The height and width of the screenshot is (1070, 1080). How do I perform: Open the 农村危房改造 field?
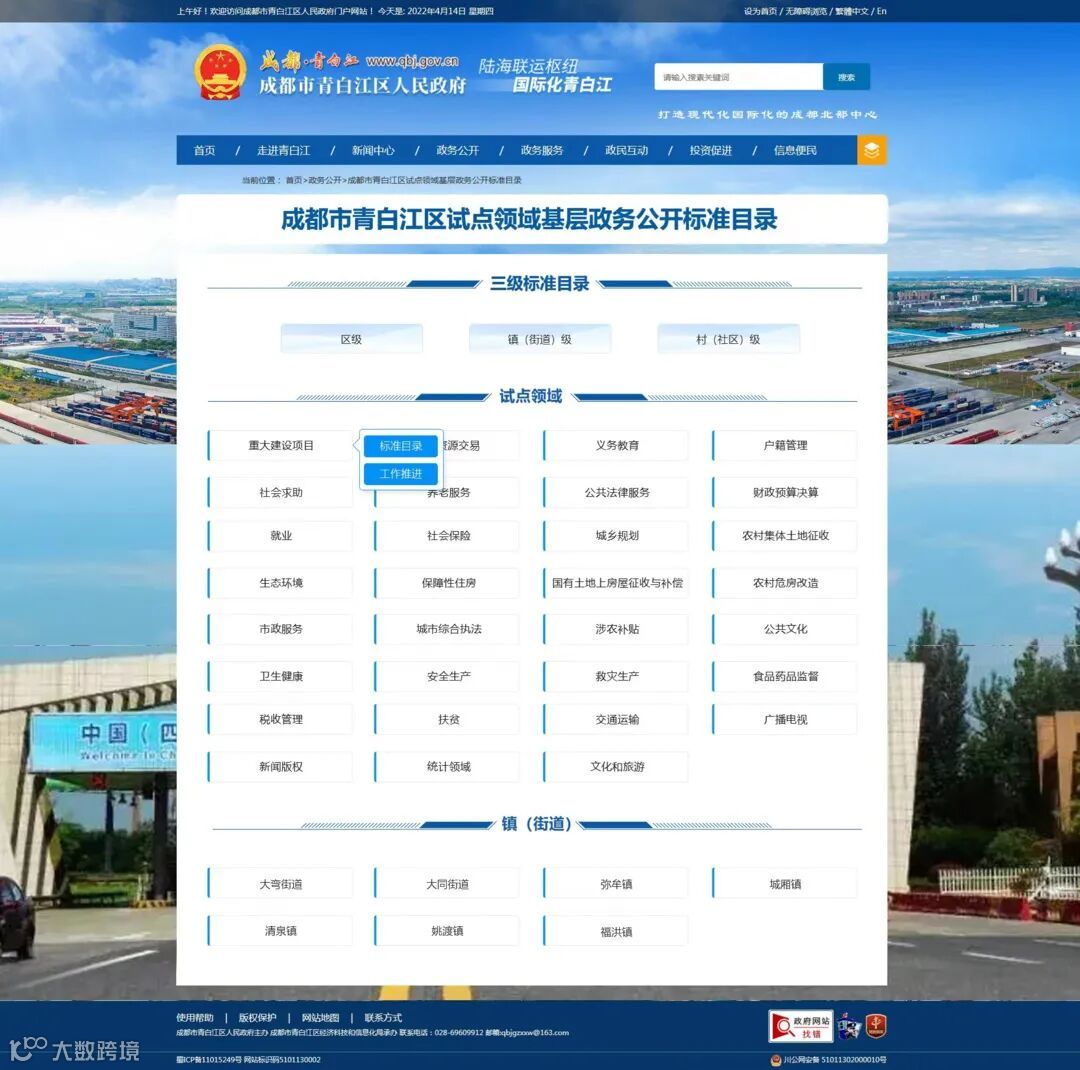pyautogui.click(x=785, y=583)
